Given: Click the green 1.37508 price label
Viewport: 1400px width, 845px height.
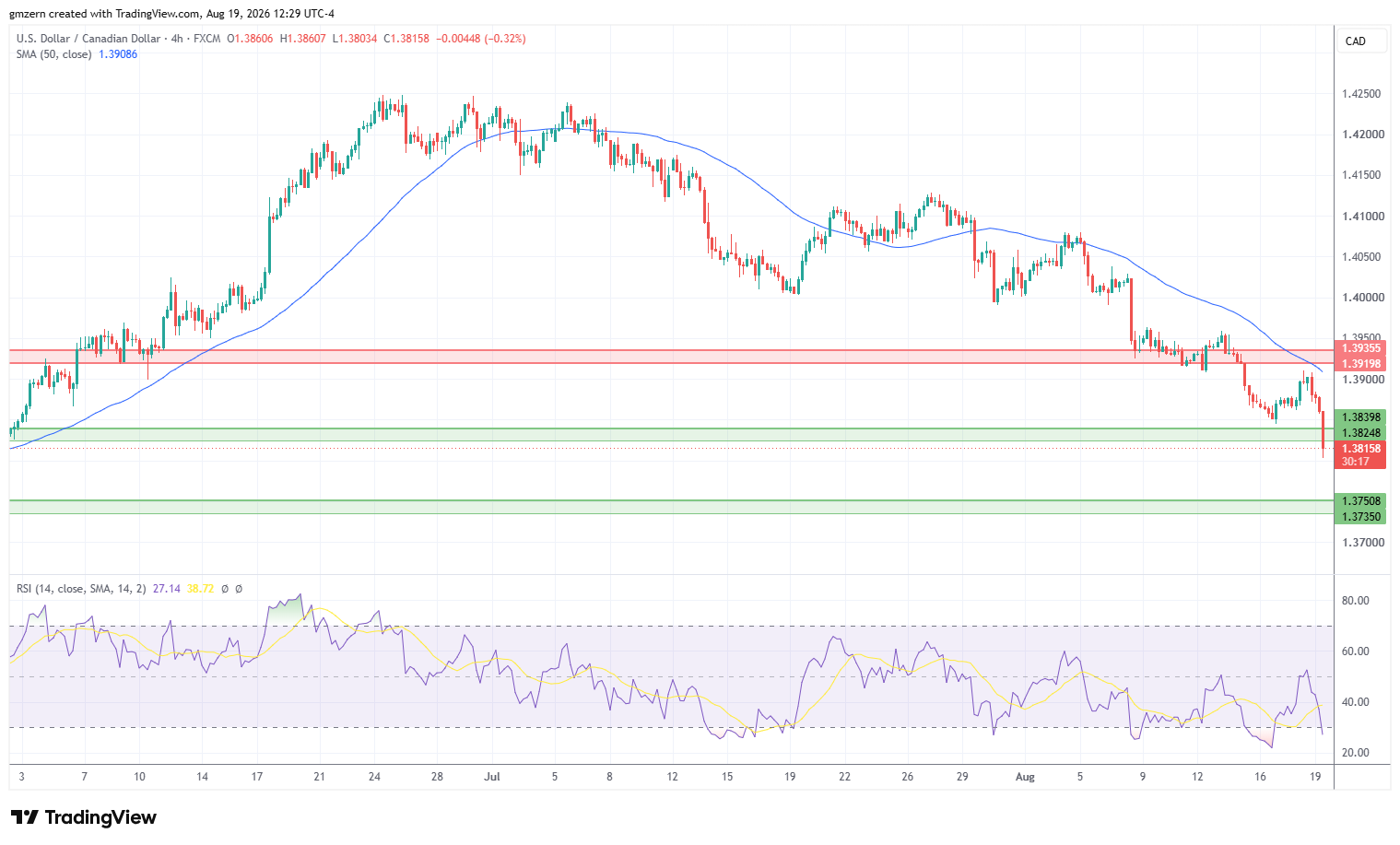Looking at the screenshot, I should (x=1360, y=501).
